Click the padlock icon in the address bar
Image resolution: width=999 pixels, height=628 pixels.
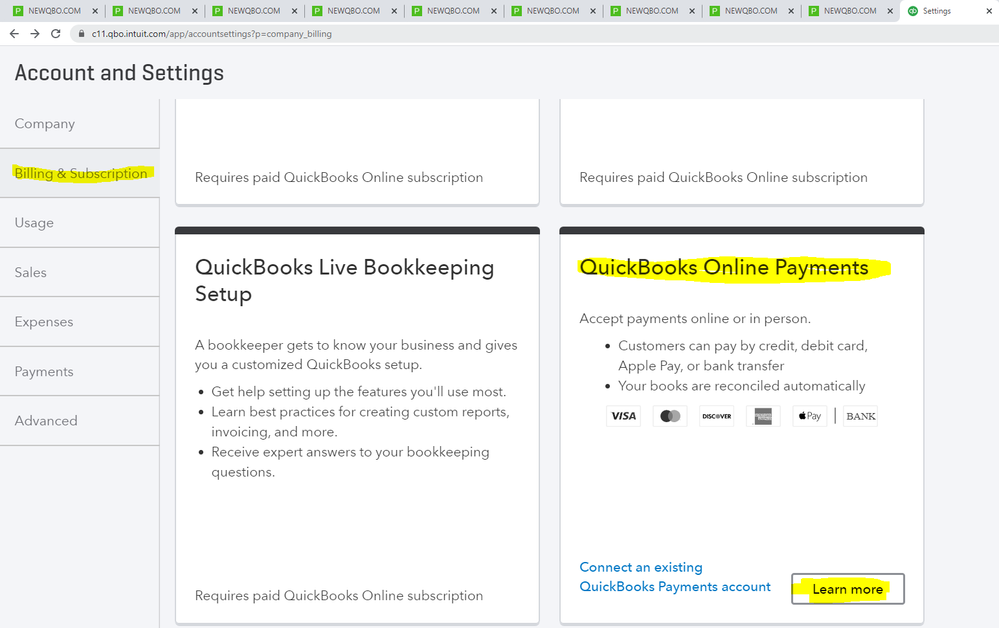coord(81,34)
